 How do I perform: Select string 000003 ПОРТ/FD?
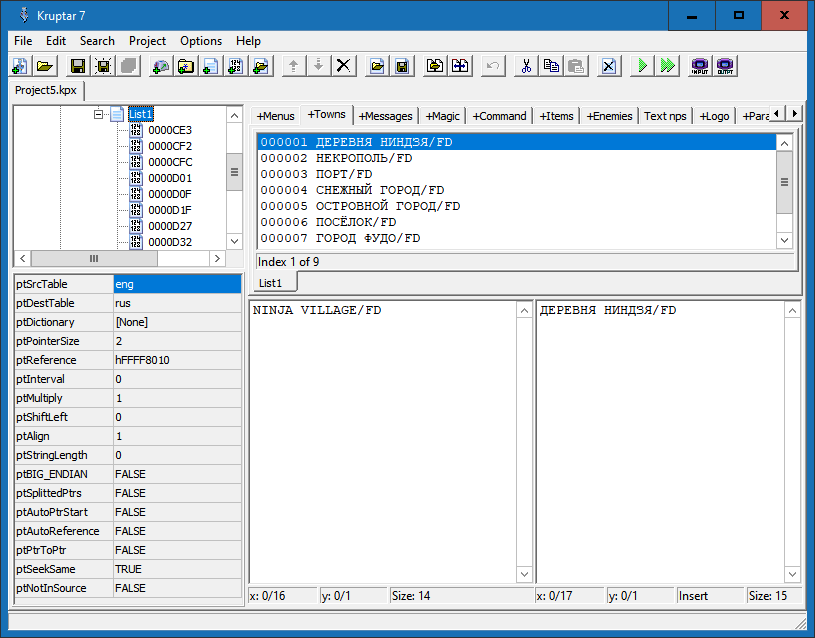point(516,174)
